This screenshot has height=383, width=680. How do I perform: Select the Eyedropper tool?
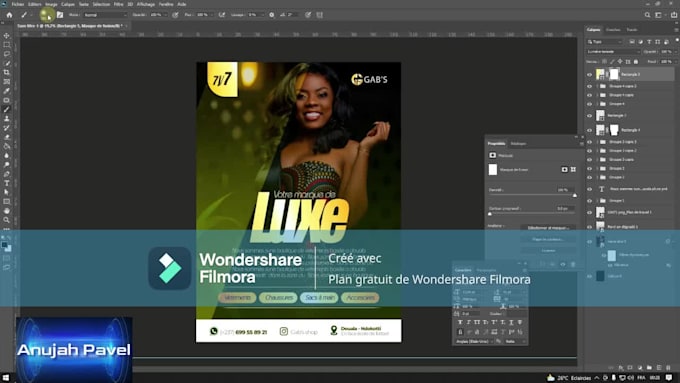[x=7, y=91]
